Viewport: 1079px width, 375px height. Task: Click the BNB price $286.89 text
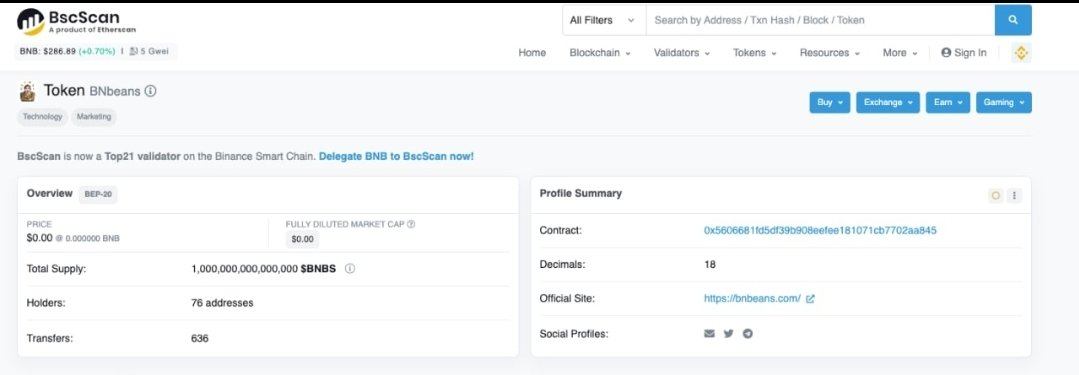(x=47, y=51)
